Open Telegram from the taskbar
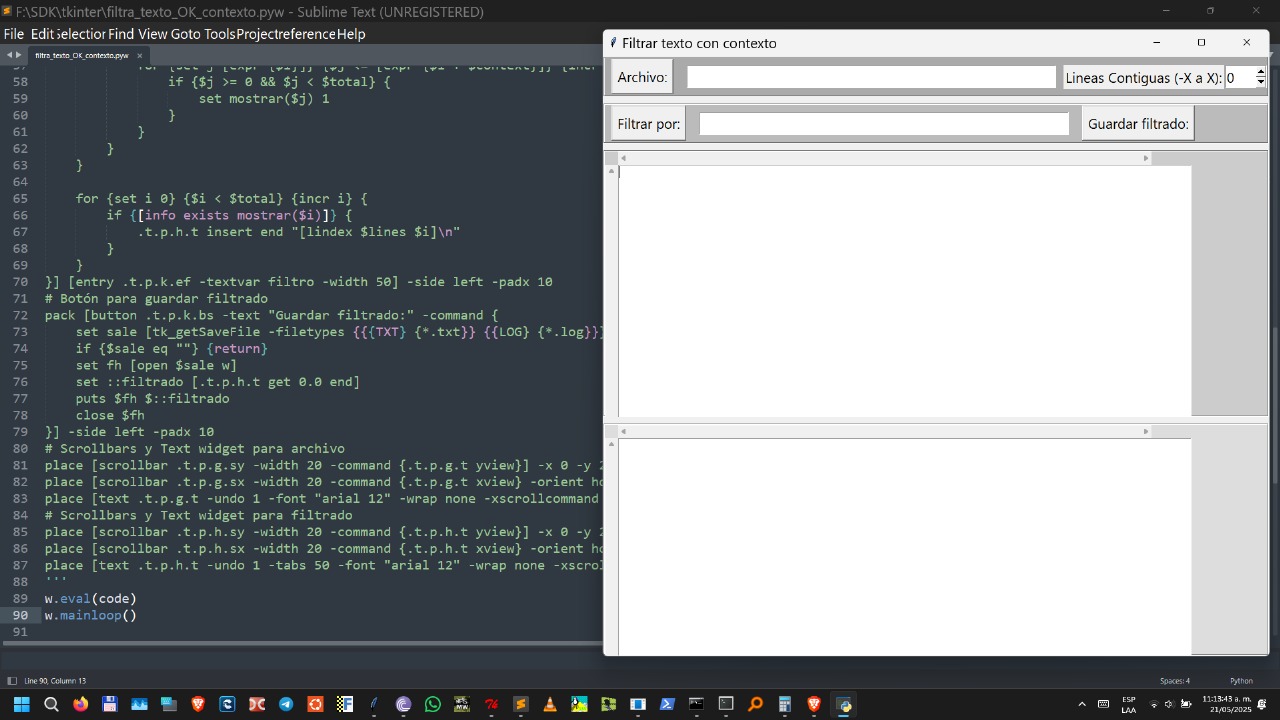 point(286,704)
